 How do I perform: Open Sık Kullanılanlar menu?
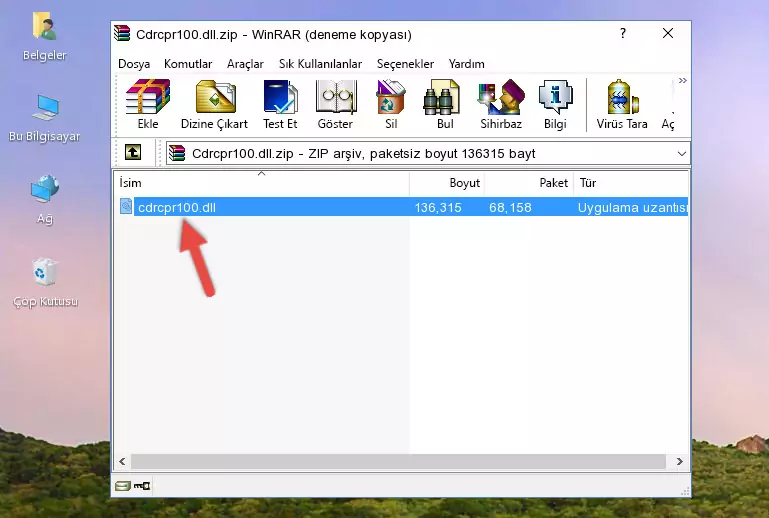(320, 64)
